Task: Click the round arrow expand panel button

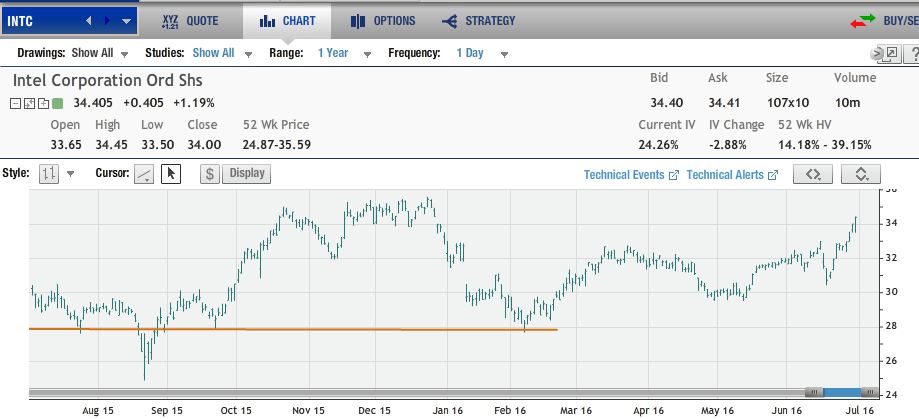Action: click(x=877, y=54)
